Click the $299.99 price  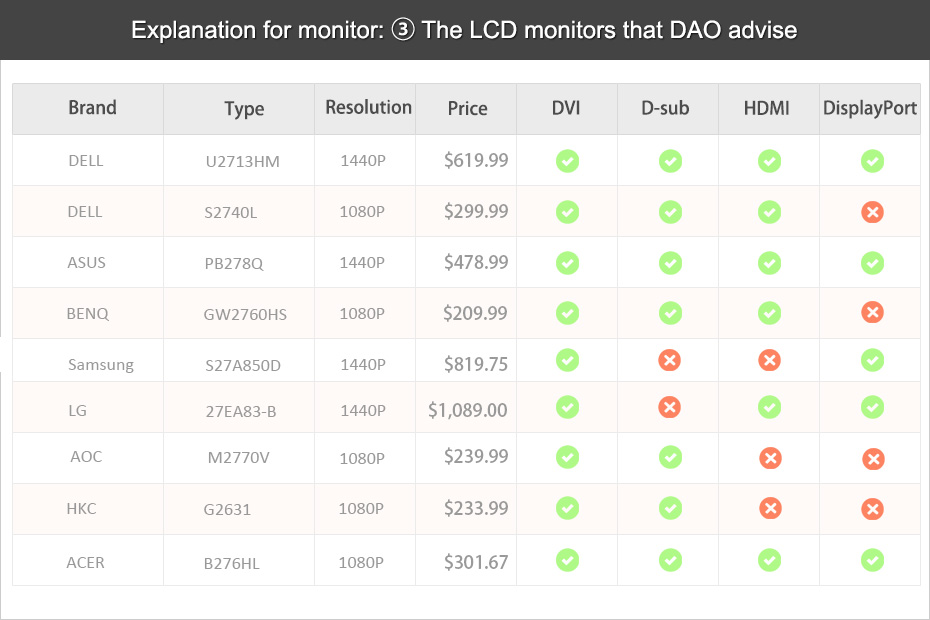pyautogui.click(x=476, y=211)
